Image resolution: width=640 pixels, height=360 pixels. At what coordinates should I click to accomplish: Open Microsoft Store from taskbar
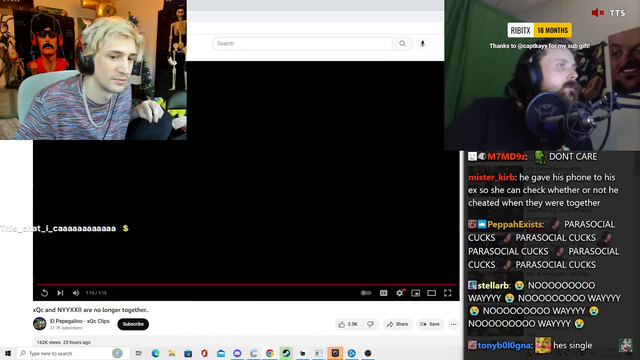point(188,353)
